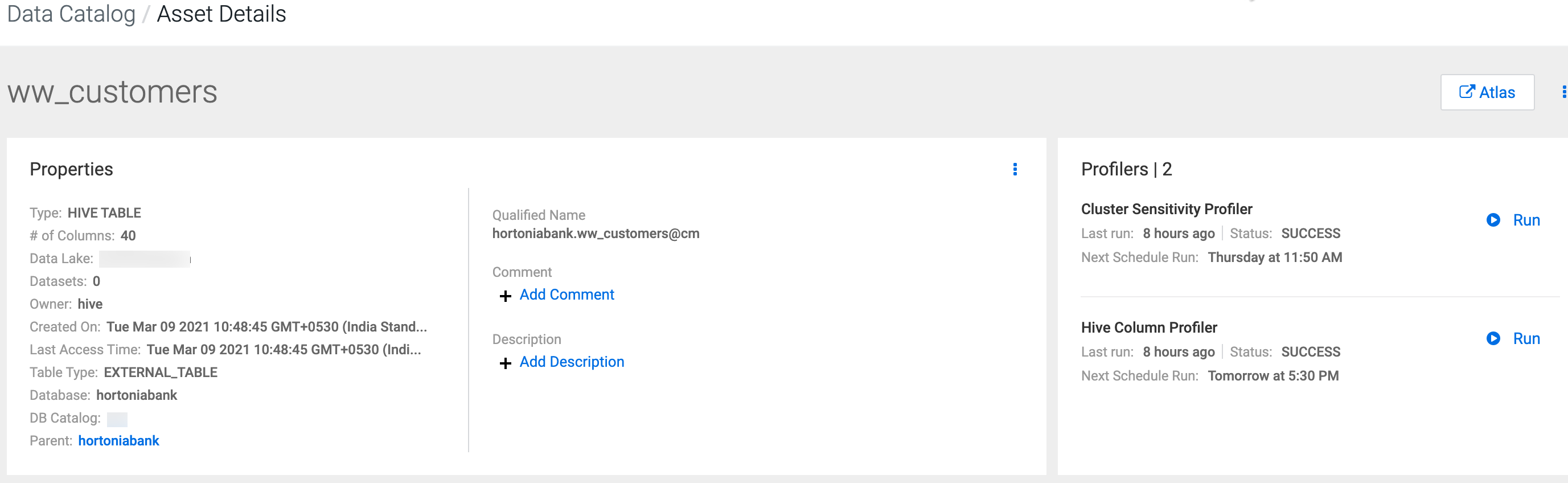
Task: Click the truncated Last Access Time value
Action: coord(284,350)
